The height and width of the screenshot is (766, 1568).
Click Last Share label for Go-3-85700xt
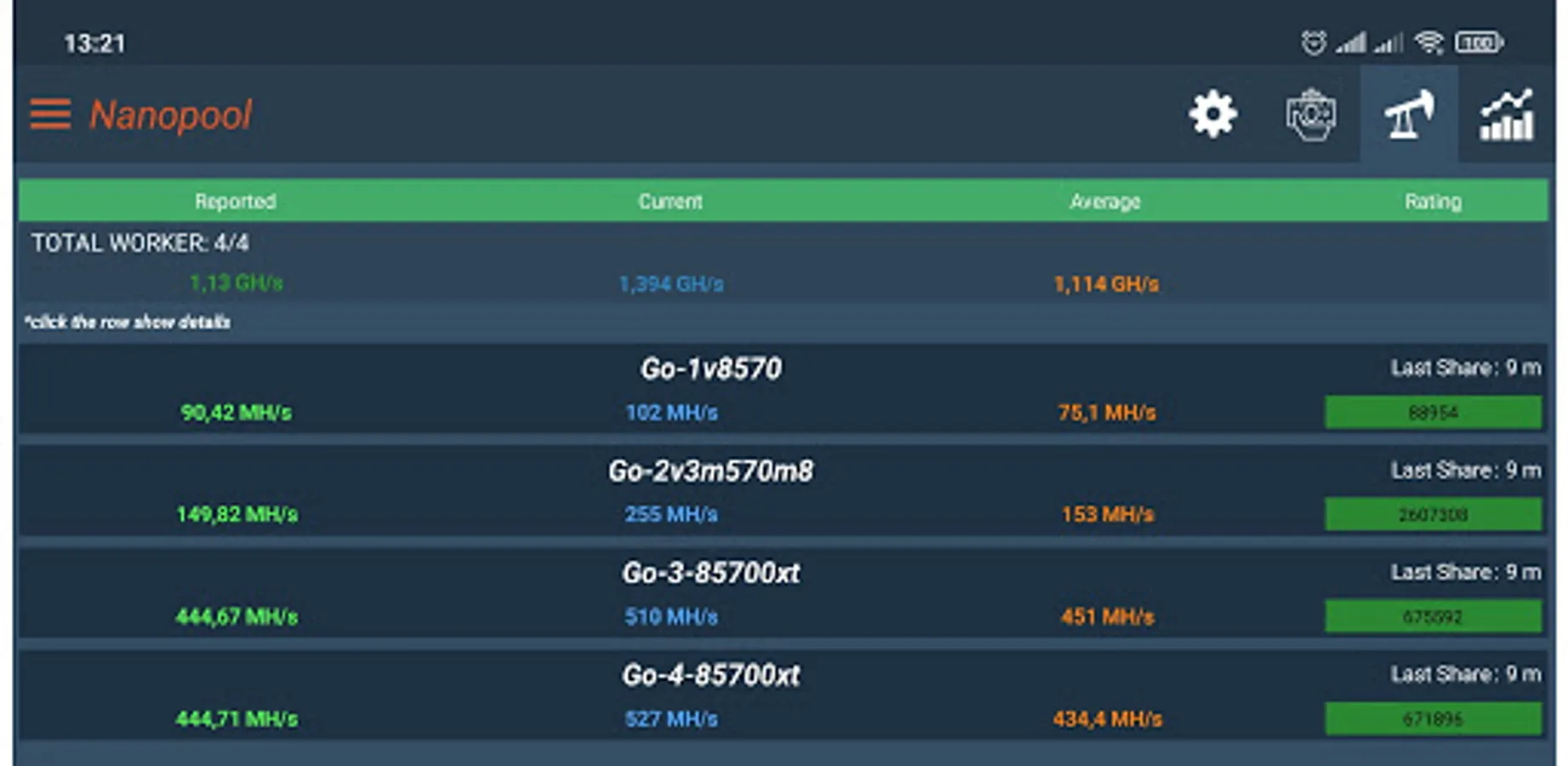[x=1466, y=572]
